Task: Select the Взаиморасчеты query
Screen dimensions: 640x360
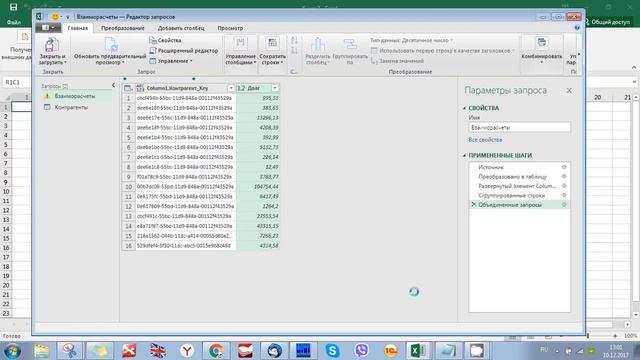Action: click(76, 96)
